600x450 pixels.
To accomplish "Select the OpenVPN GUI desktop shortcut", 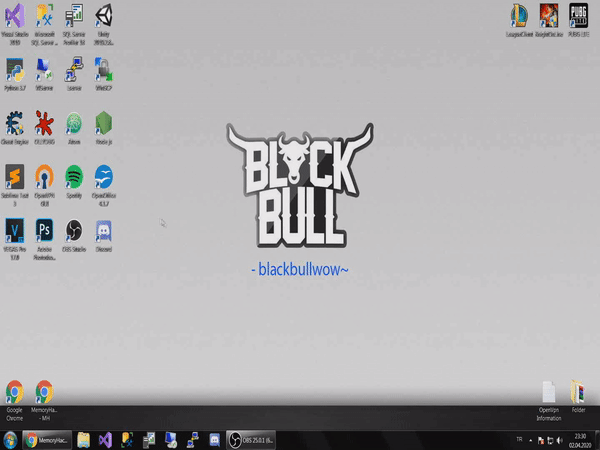I will [x=44, y=186].
